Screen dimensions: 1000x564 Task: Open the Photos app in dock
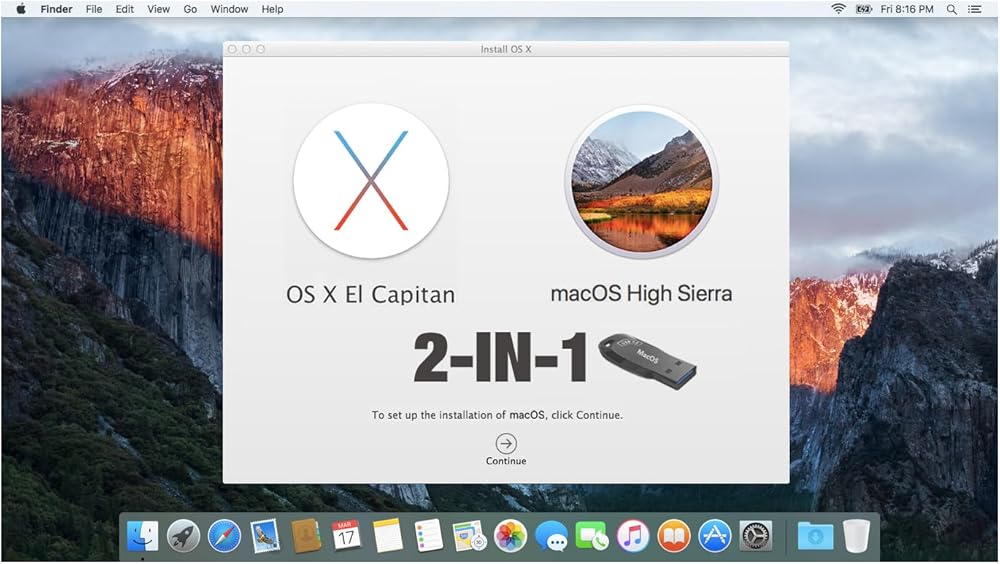point(510,536)
